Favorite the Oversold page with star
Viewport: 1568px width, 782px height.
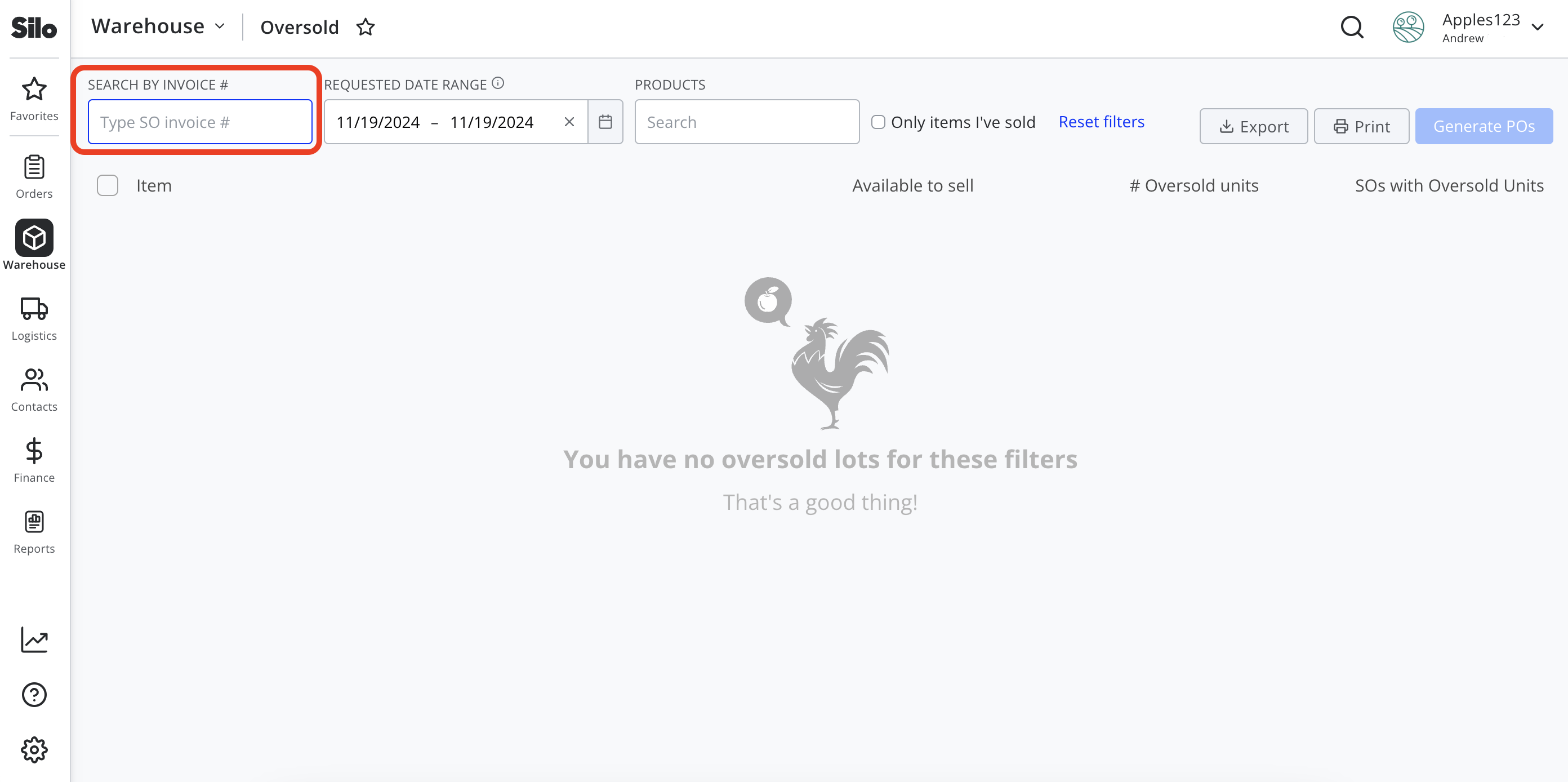pyautogui.click(x=365, y=28)
